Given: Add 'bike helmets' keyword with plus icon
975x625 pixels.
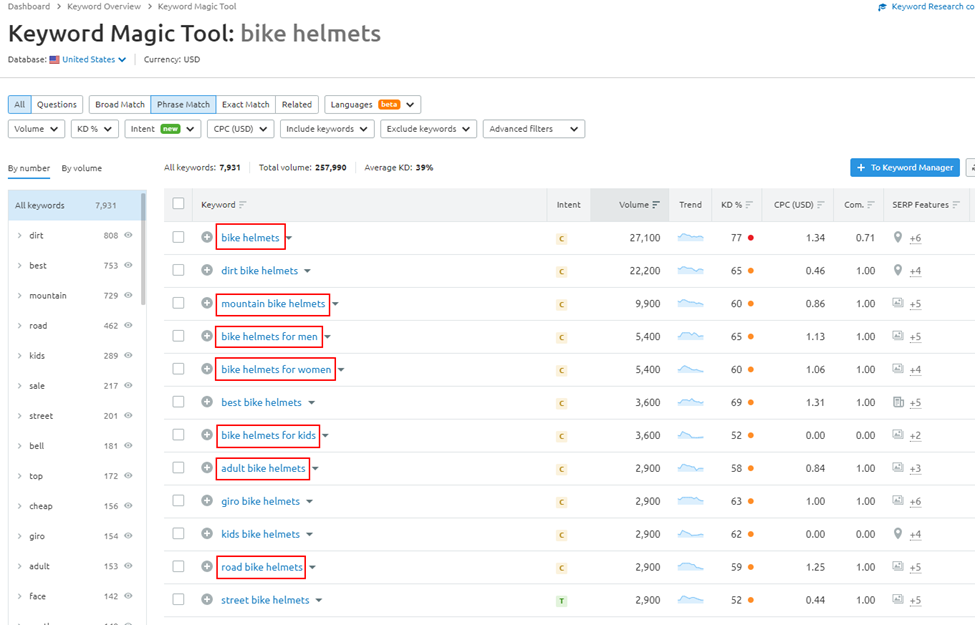Looking at the screenshot, I should [x=207, y=237].
